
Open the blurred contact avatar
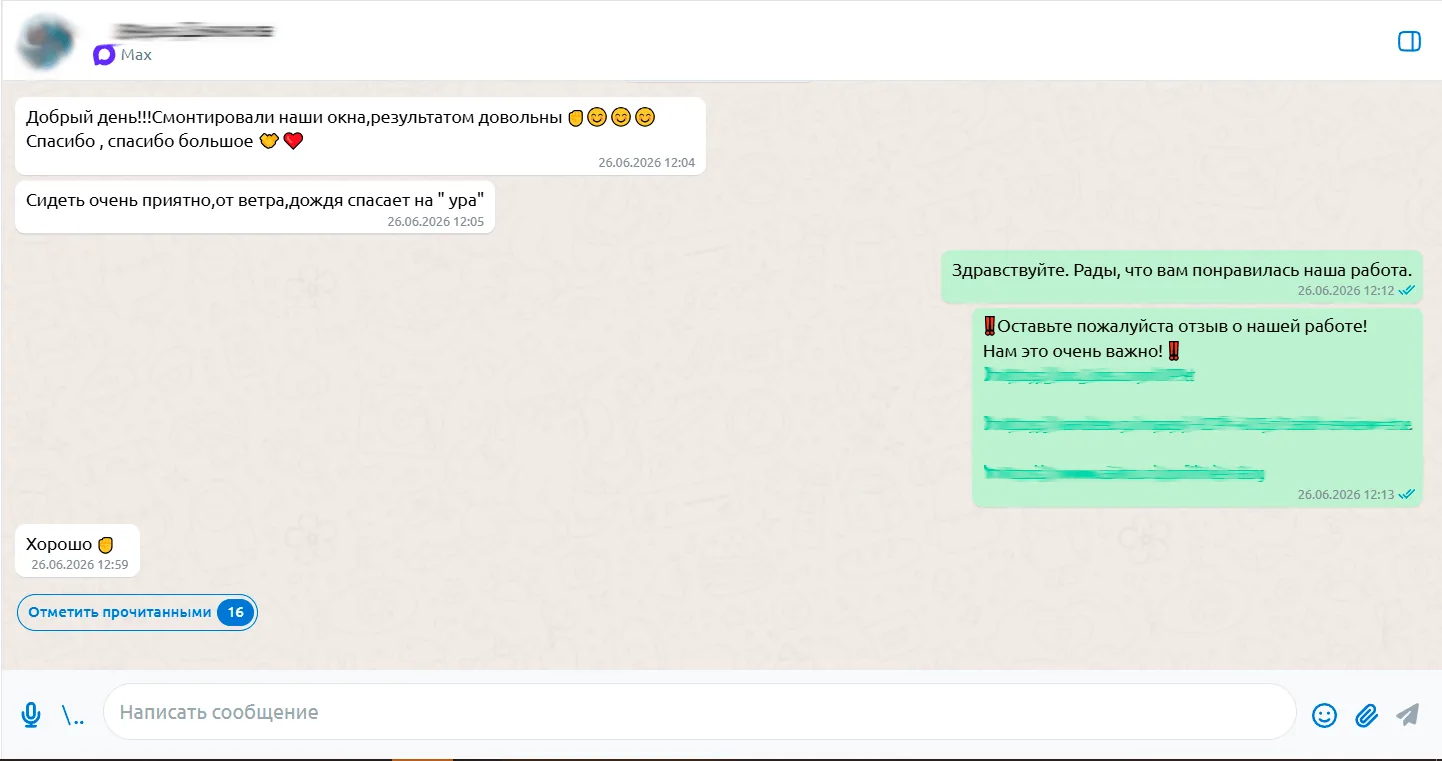click(x=47, y=41)
